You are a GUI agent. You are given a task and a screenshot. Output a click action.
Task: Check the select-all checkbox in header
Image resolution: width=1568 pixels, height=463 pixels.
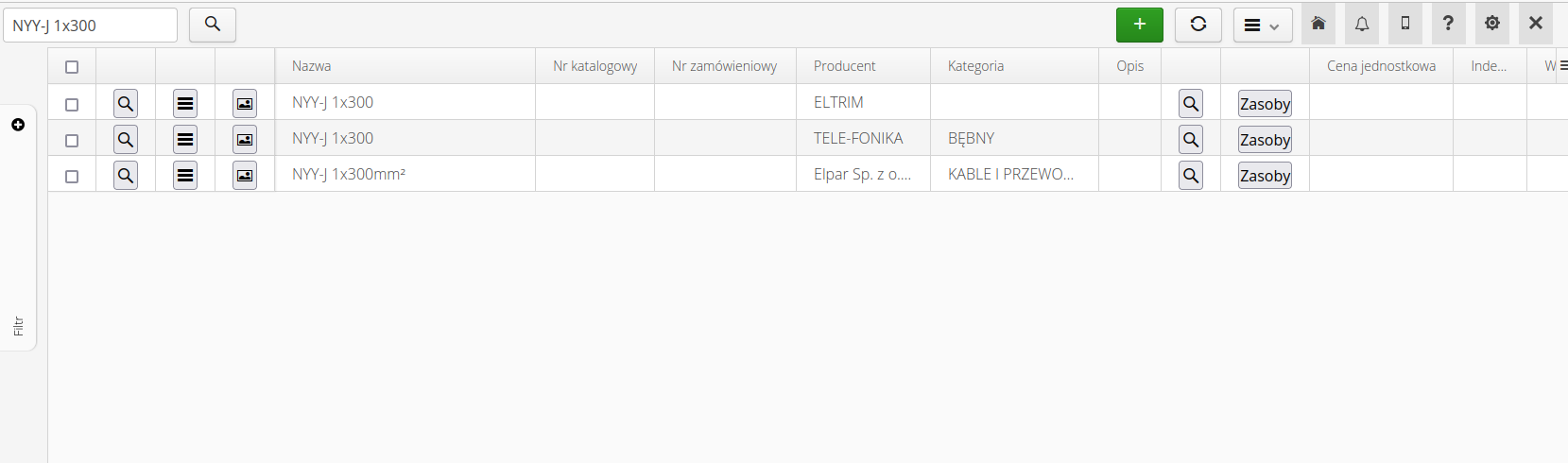pyautogui.click(x=72, y=67)
